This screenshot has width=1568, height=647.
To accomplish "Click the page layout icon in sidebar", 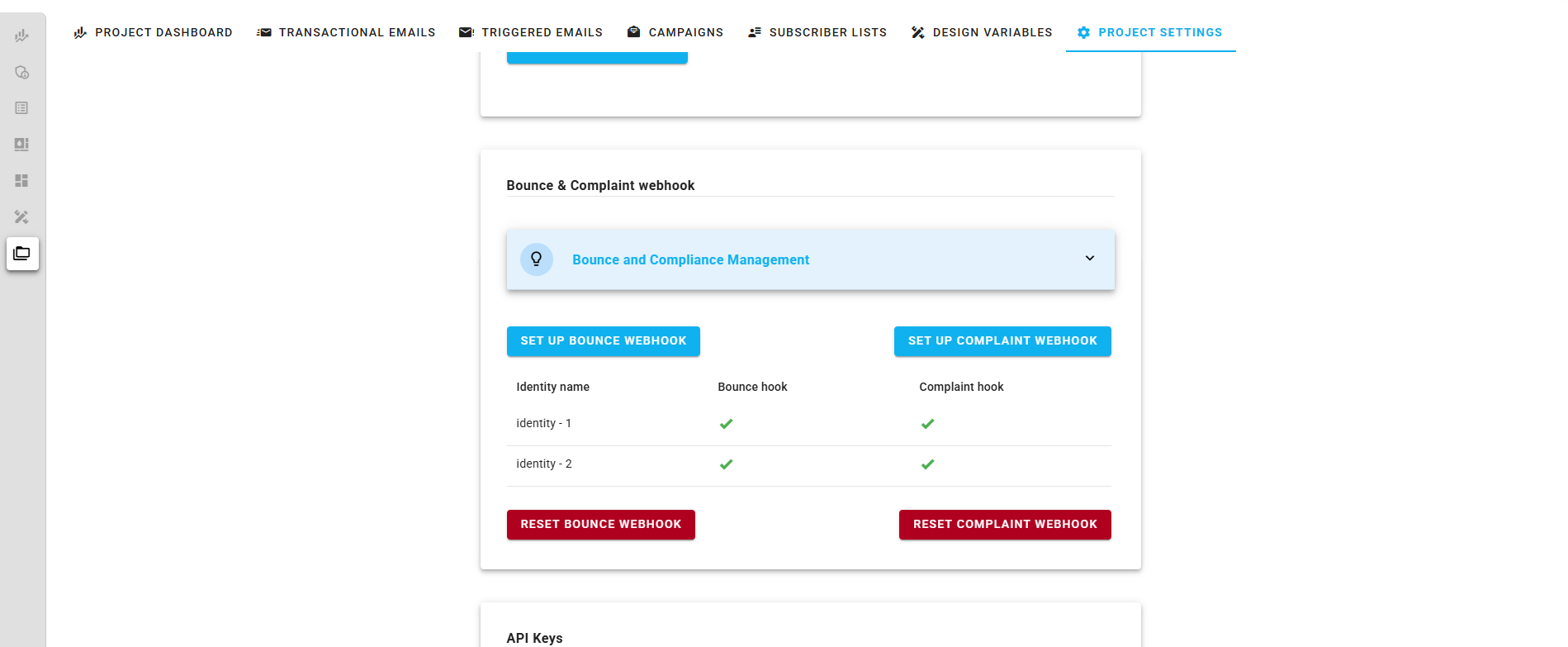I will (x=21, y=145).
